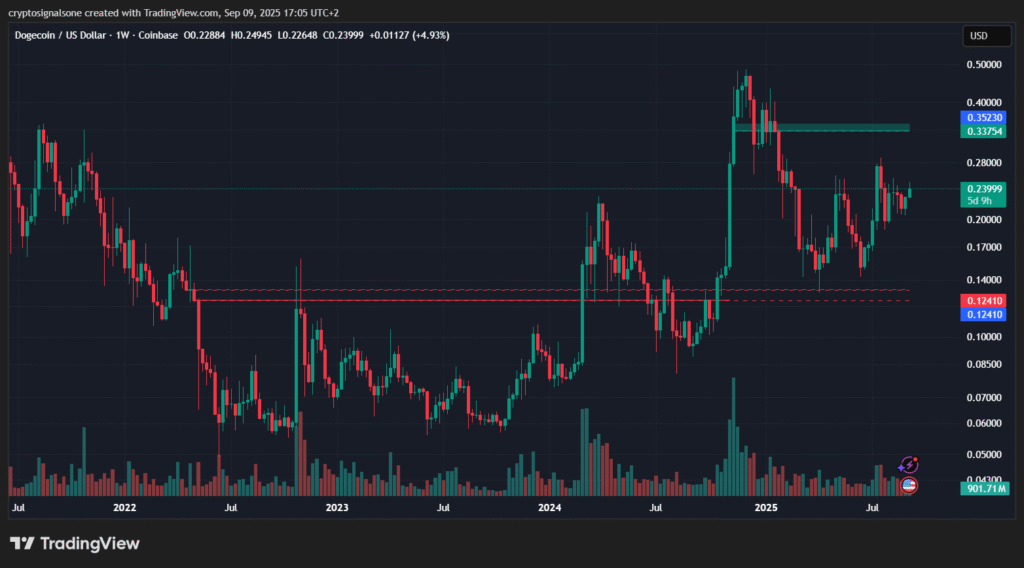Screen dimensions: 1024x568
Task: Select the green resistance zone rectangle
Action: (x=822, y=128)
